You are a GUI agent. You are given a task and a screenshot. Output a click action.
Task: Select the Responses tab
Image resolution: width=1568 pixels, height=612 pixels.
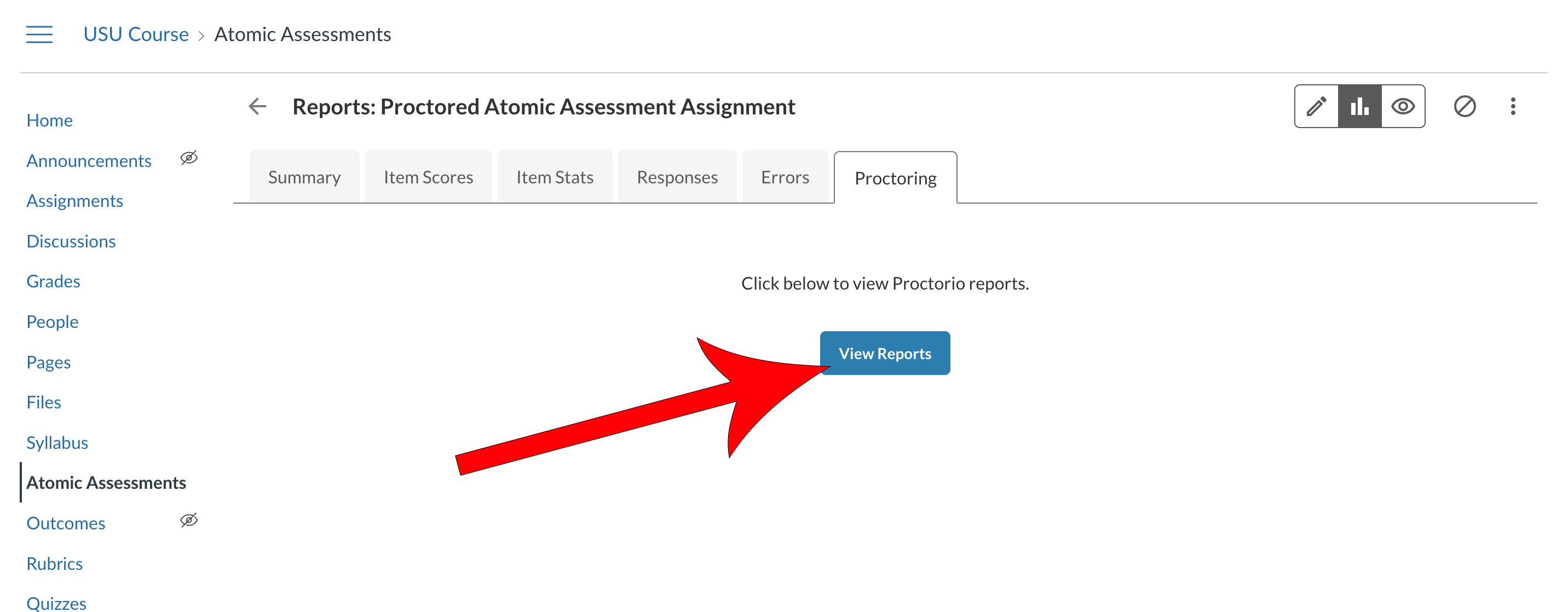point(677,177)
